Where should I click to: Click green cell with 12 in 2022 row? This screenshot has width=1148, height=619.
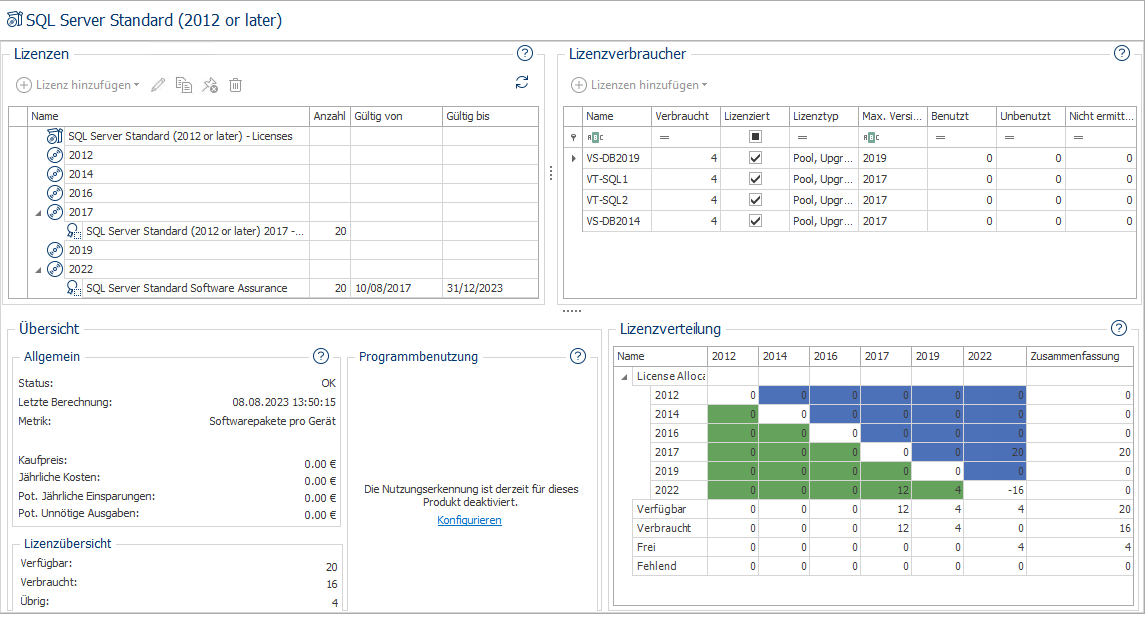[886, 490]
